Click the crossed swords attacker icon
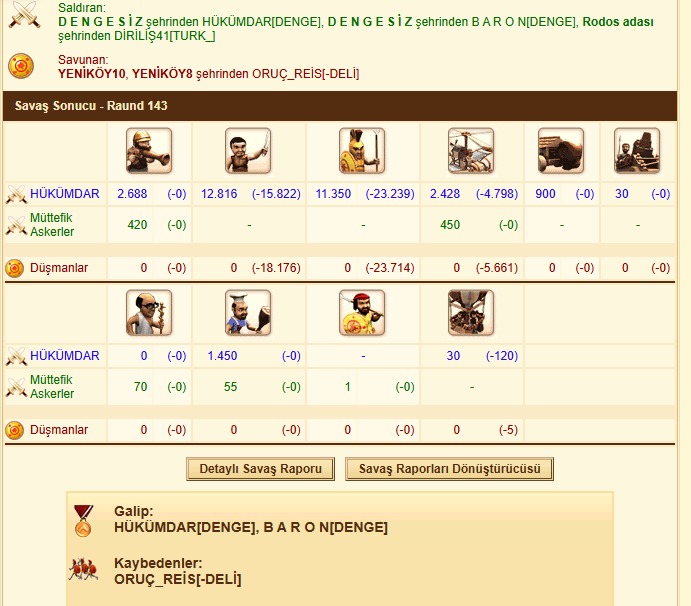 click(25, 15)
